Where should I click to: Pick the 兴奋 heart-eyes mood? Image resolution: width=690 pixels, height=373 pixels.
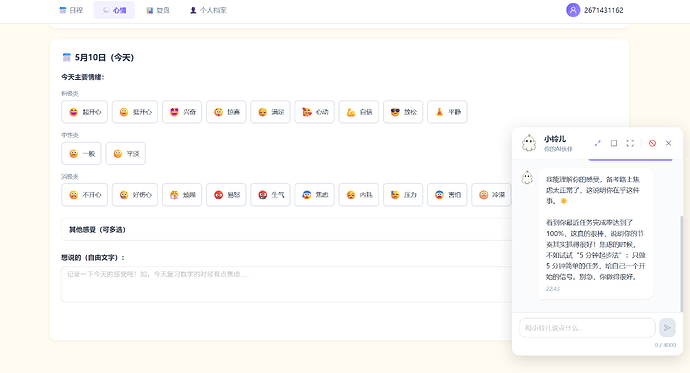[x=182, y=112]
